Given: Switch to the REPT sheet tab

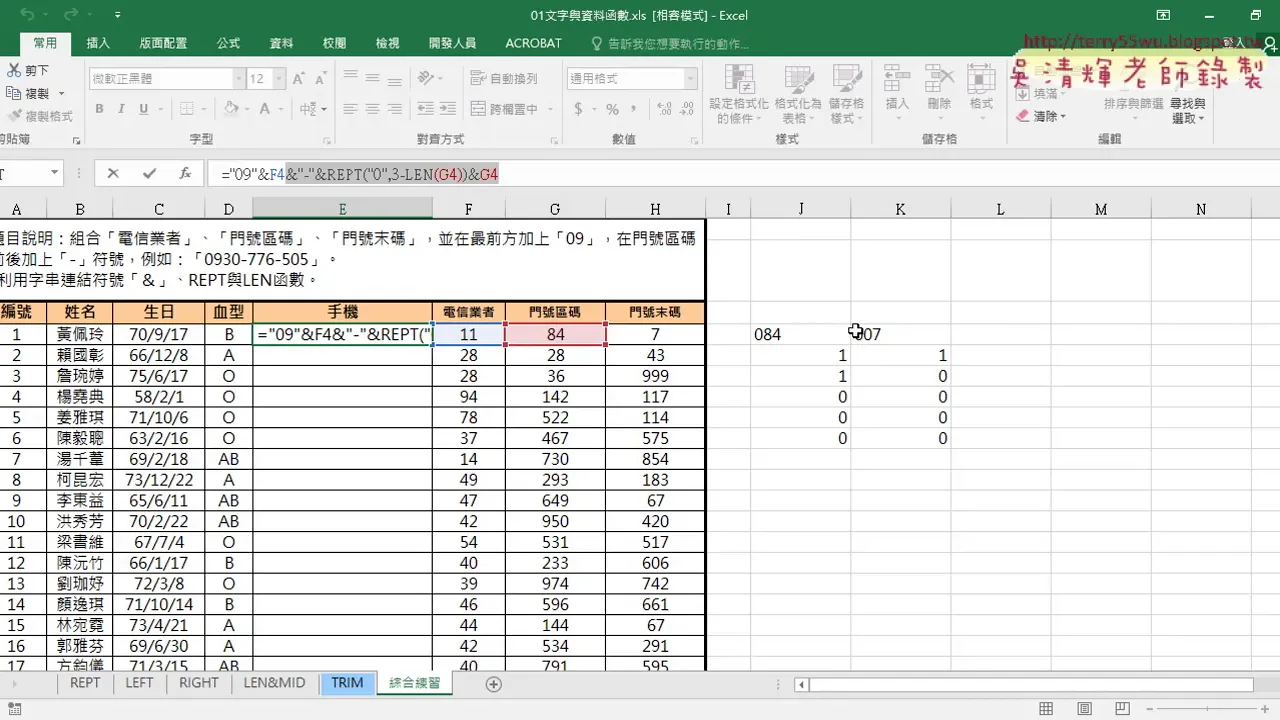Looking at the screenshot, I should coord(85,683).
